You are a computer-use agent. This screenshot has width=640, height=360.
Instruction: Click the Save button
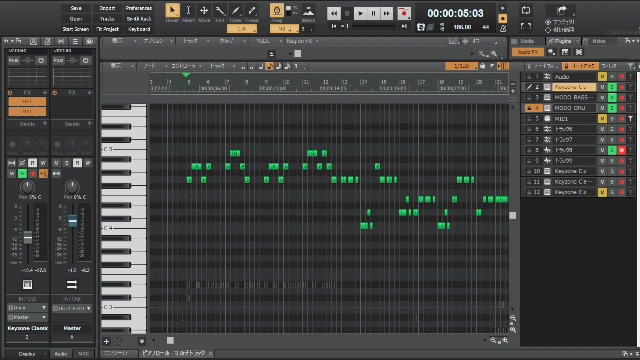click(76, 8)
